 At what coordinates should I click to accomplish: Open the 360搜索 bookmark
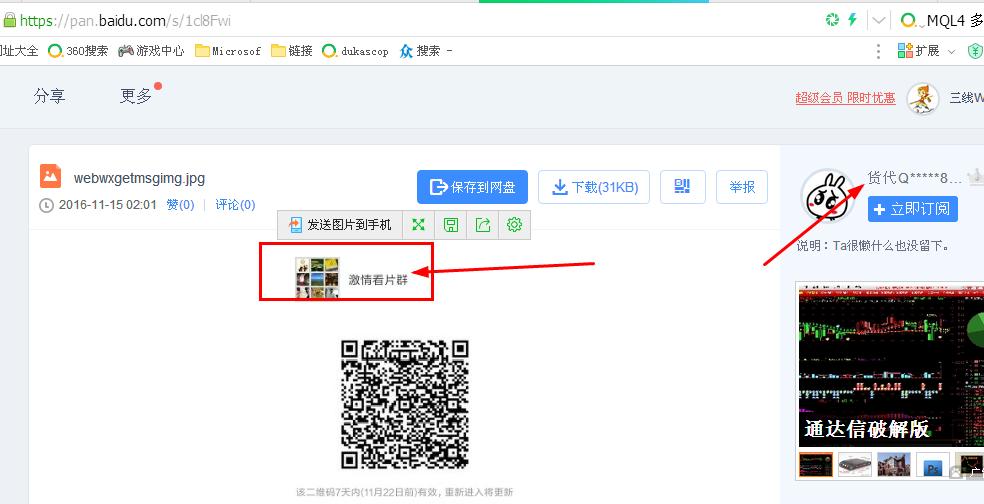pyautogui.click(x=78, y=51)
